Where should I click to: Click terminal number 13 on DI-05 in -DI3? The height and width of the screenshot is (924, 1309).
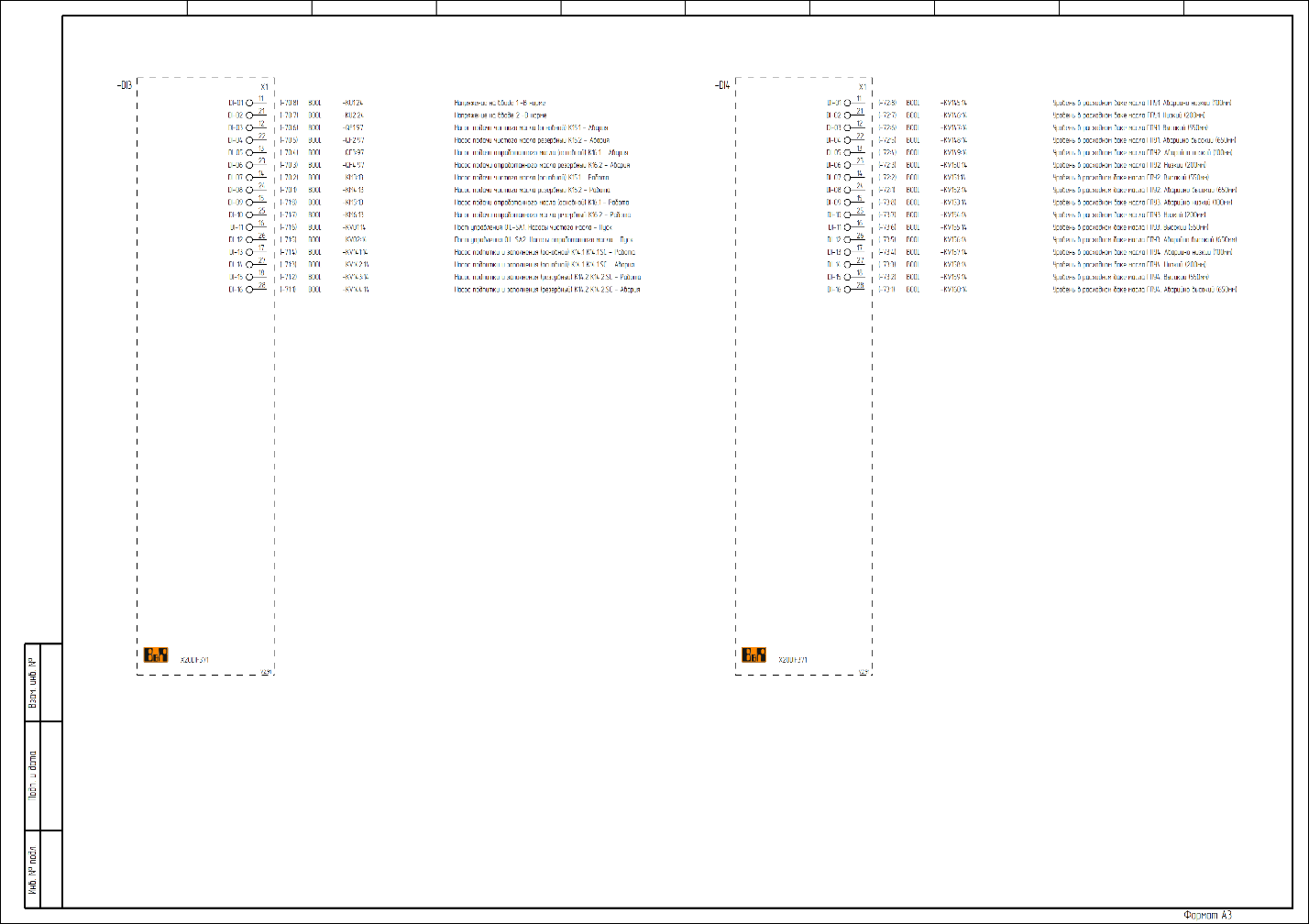click(261, 148)
